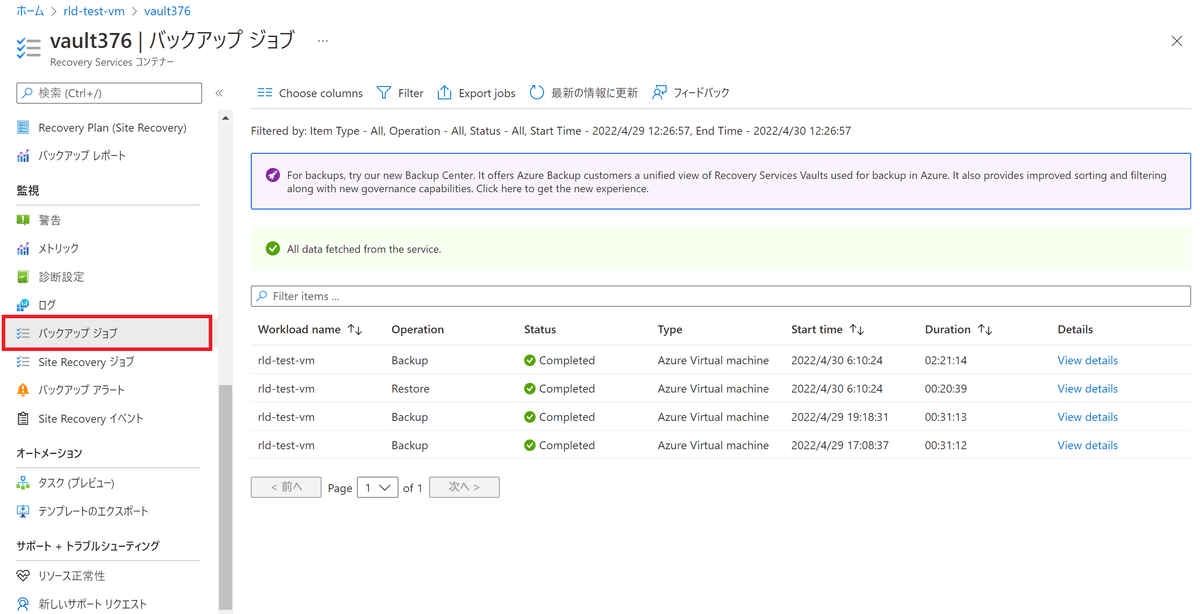Image resolution: width=1200 pixels, height=614 pixels.
Task: Click the 次へ next page button
Action: click(464, 487)
